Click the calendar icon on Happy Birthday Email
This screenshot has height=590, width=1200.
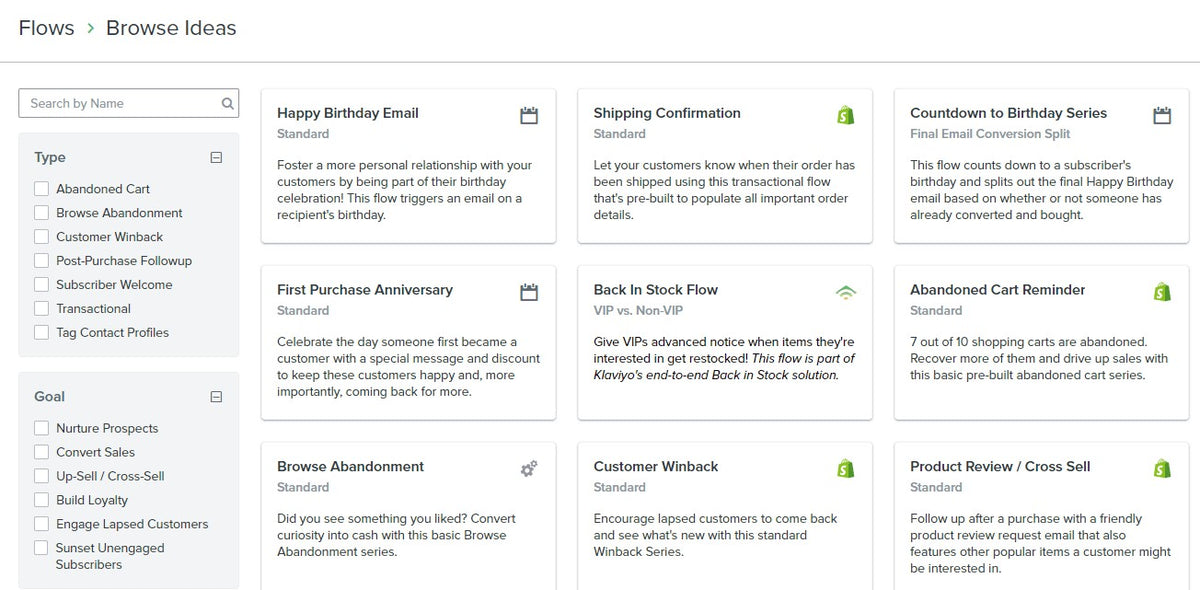click(x=529, y=116)
